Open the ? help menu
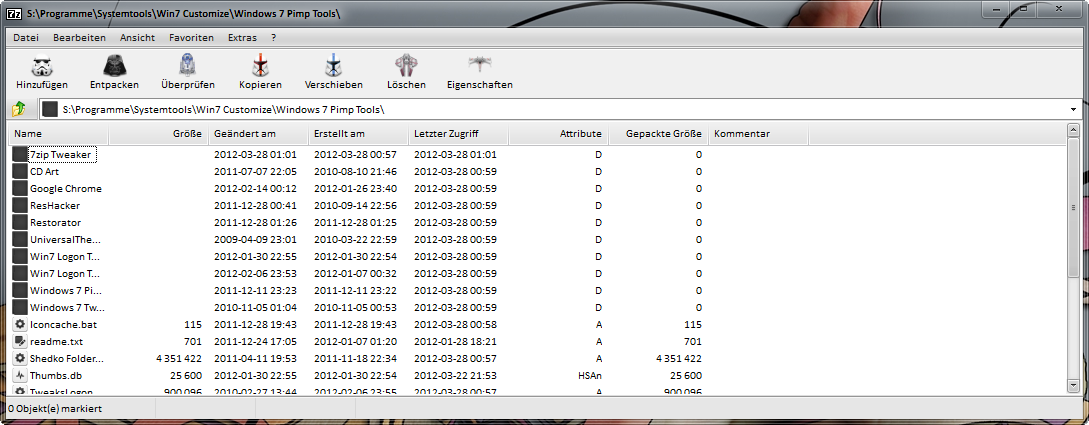This screenshot has width=1089, height=425. pos(274,38)
